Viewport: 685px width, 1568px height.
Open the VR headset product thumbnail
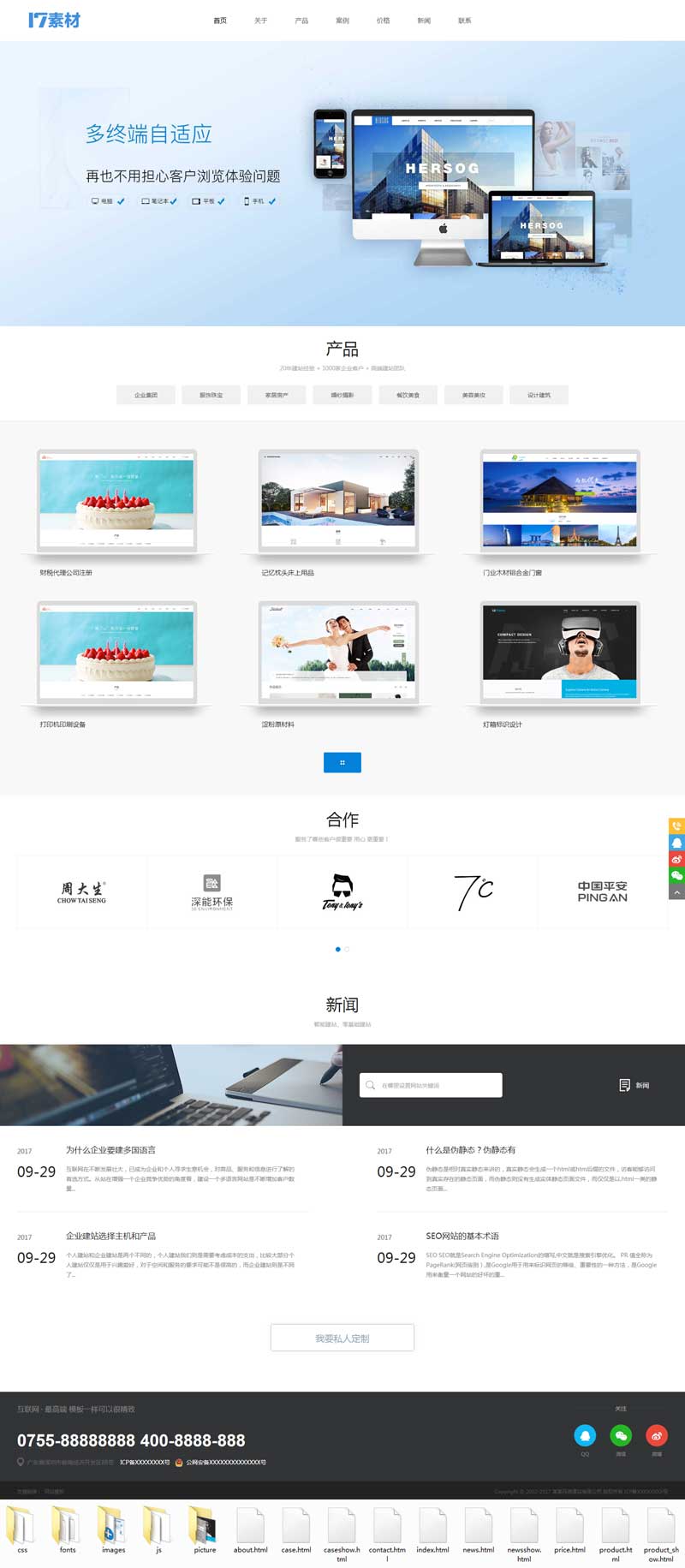tap(559, 653)
